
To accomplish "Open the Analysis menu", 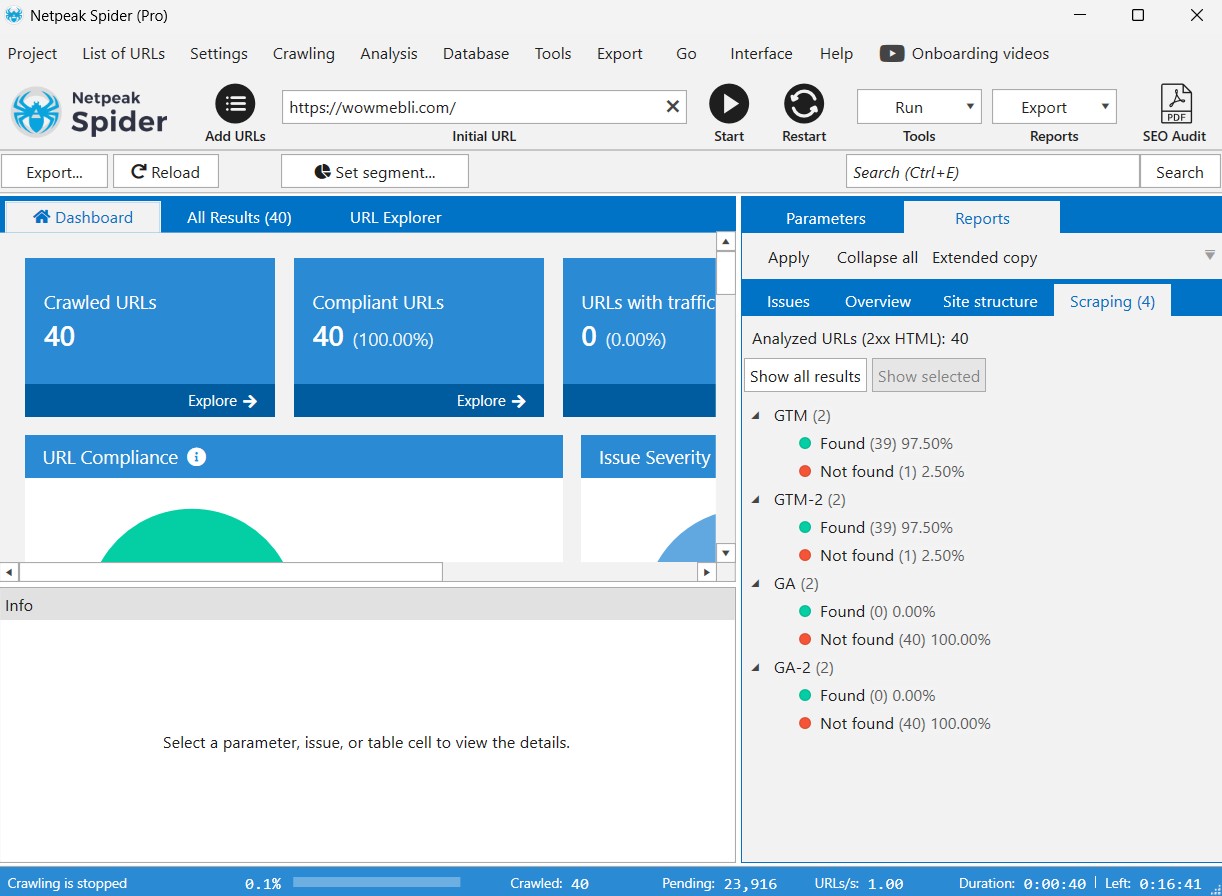I will point(389,54).
